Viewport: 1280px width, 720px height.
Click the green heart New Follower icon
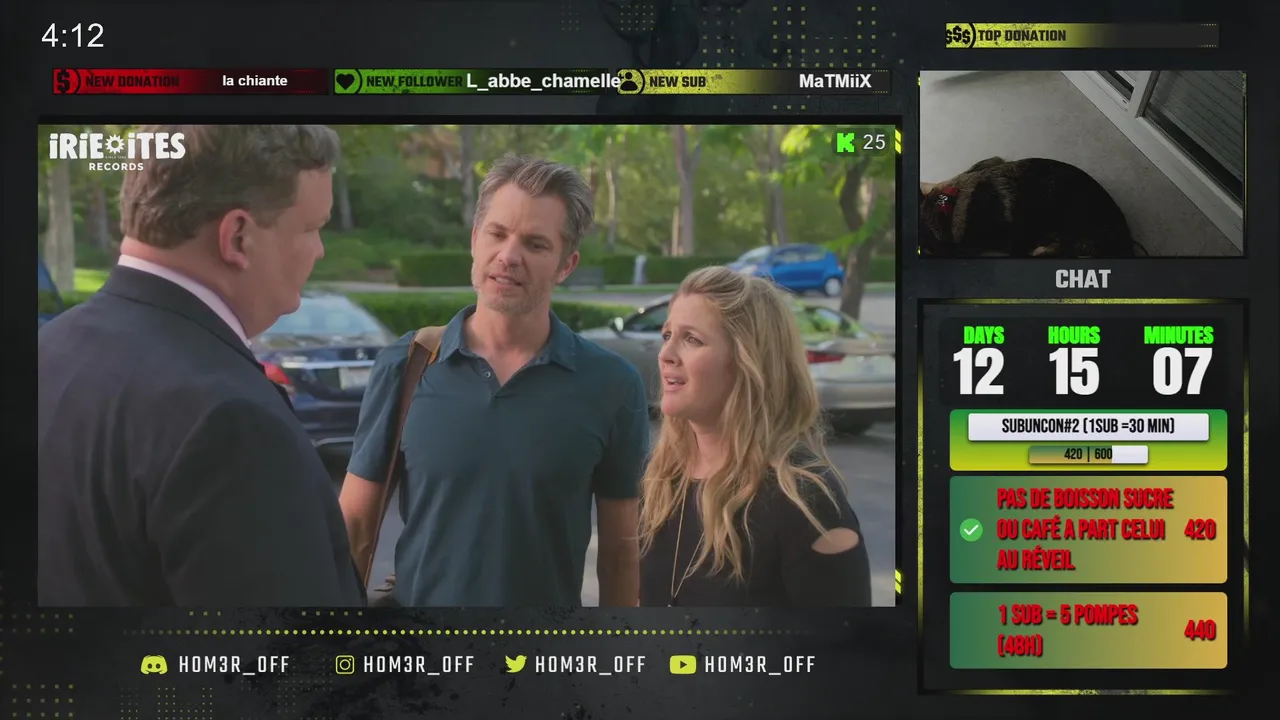point(347,81)
